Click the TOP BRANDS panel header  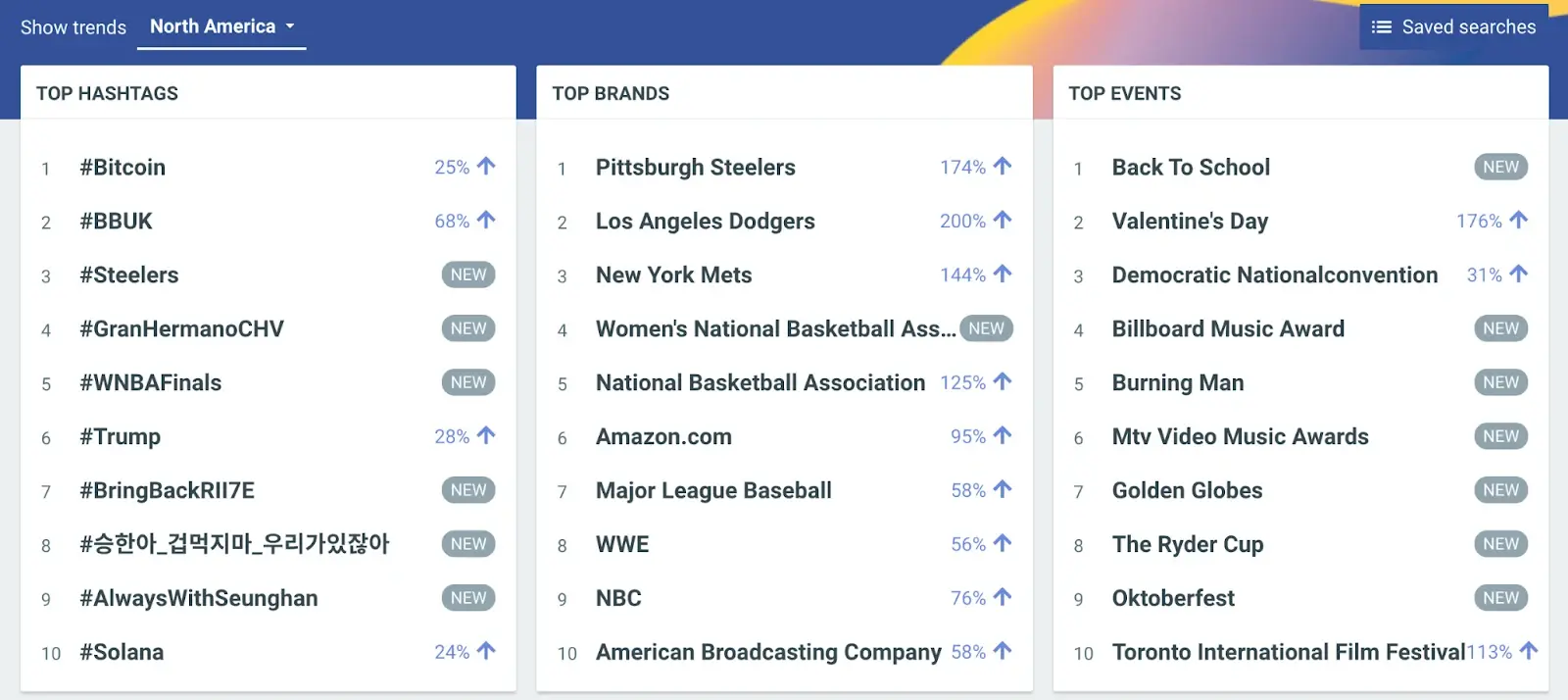coord(611,93)
